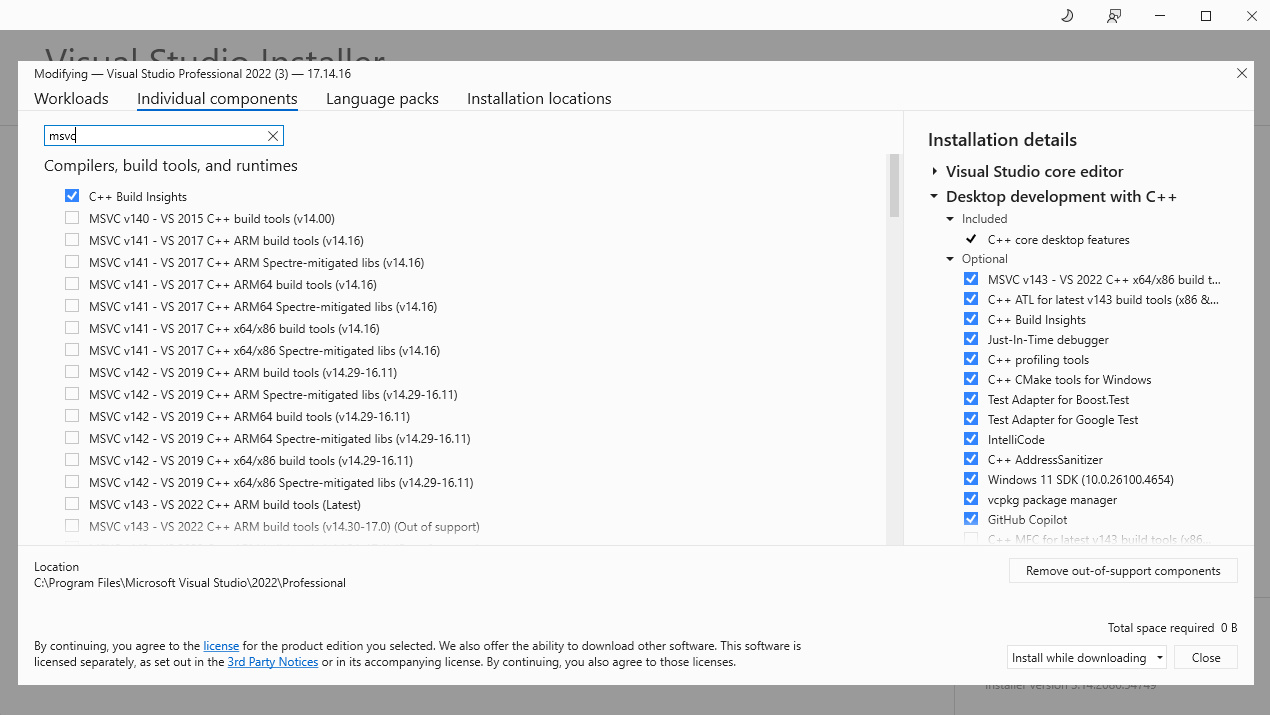Expand Visual Studio core editor node
Screen dimensions: 1270x715
tap(934, 171)
